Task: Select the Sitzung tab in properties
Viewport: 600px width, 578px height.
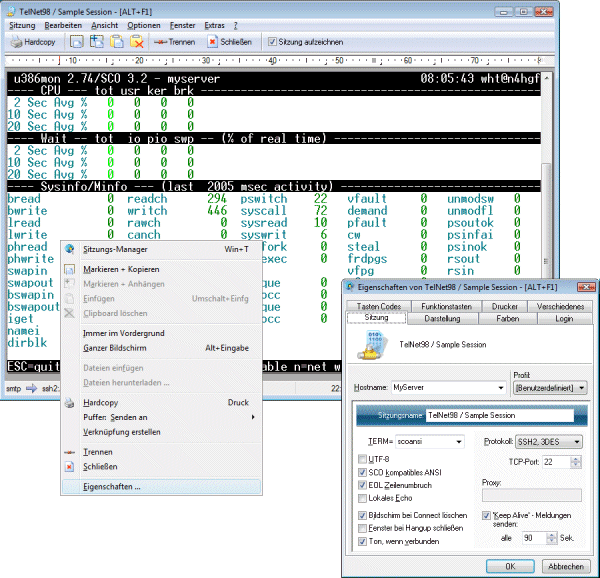Action: (376, 317)
